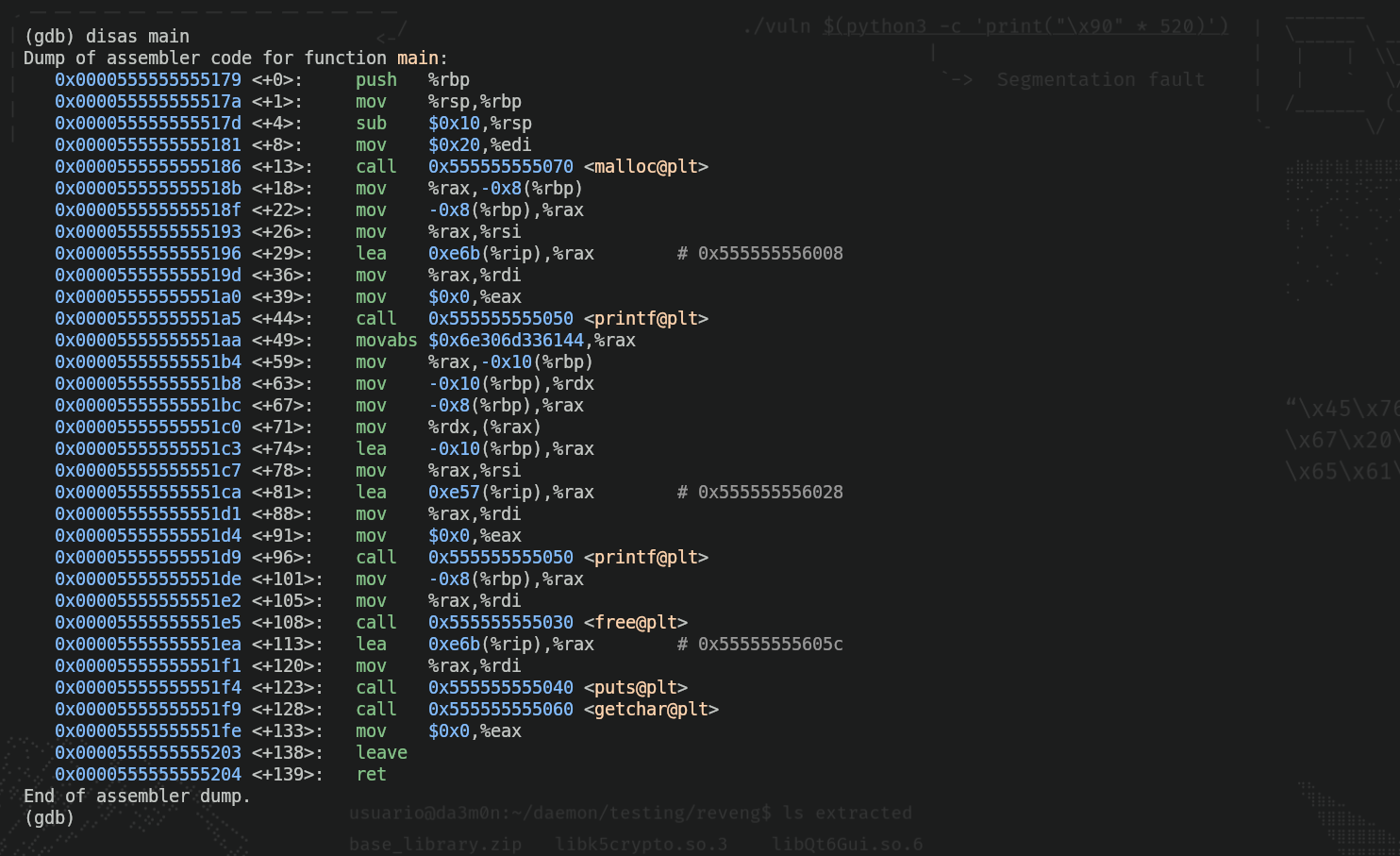
Task: Click the comment address 0x55555555605c
Action: (770, 644)
